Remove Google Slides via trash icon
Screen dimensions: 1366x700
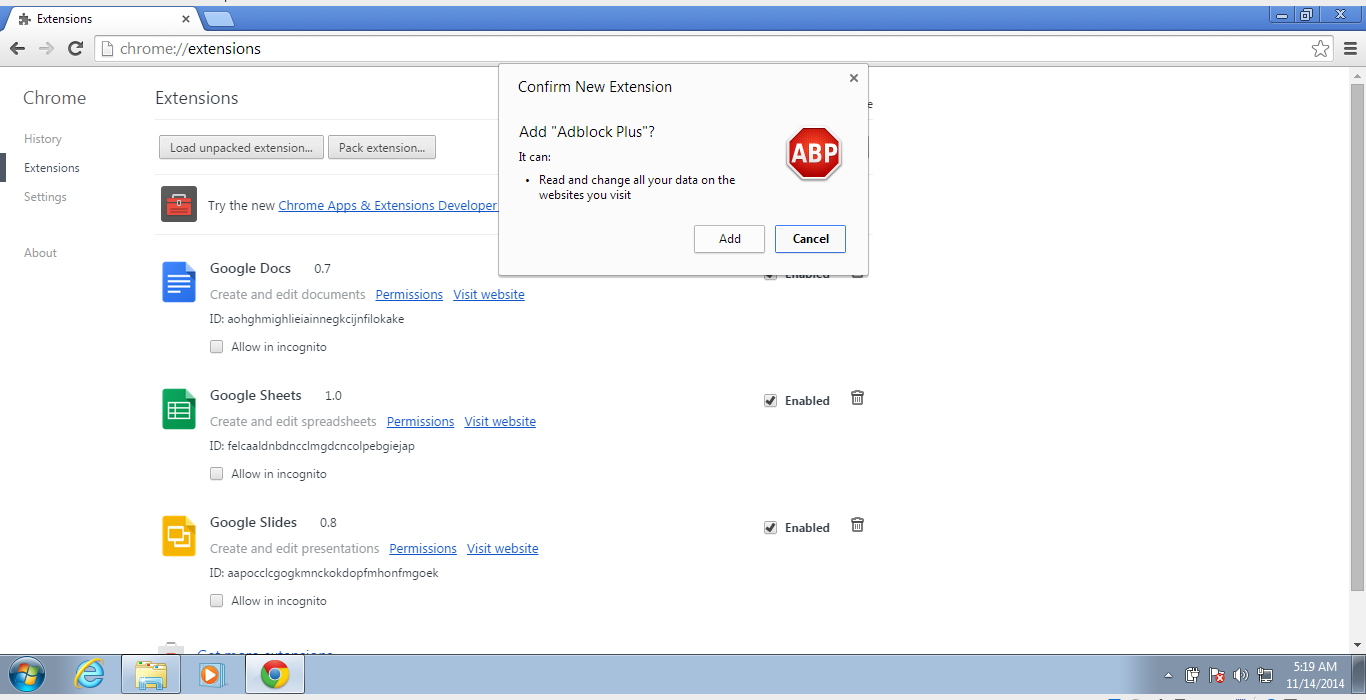coord(857,525)
